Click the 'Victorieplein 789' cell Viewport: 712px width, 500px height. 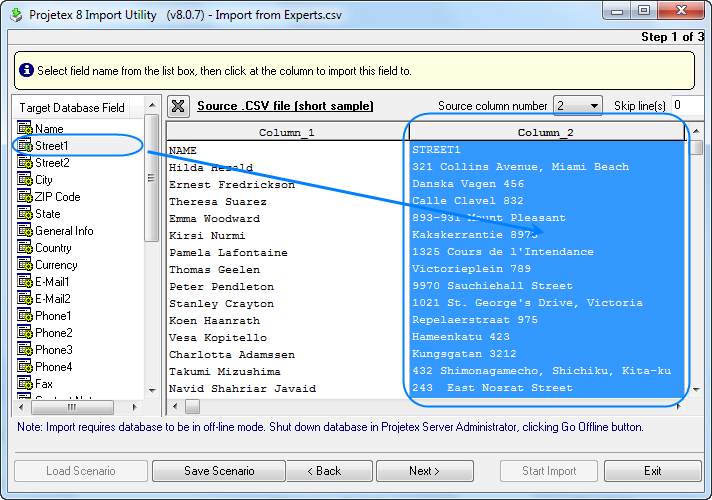coord(471,269)
